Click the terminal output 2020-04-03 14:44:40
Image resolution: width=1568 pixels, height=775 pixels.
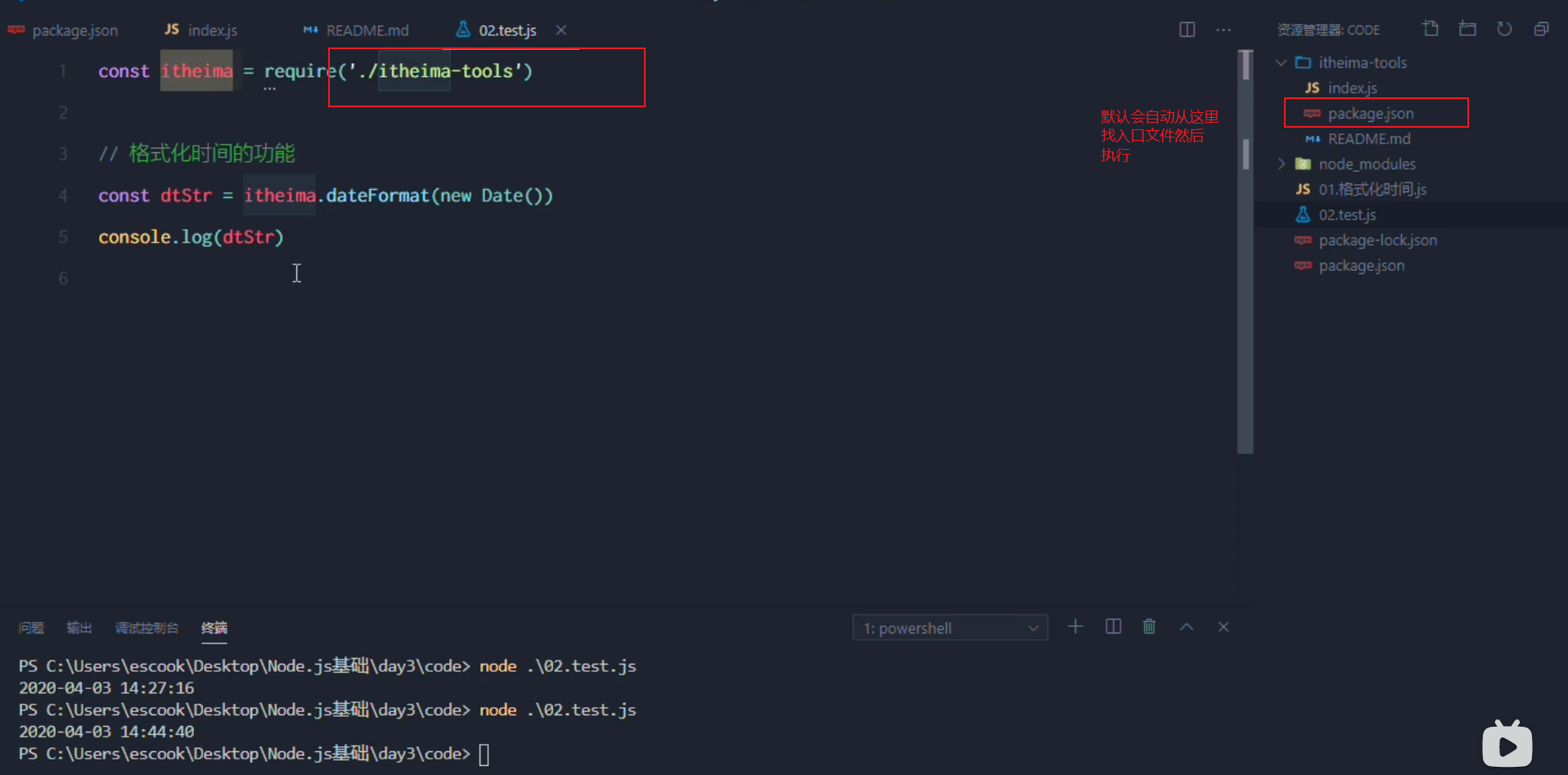click(x=106, y=732)
